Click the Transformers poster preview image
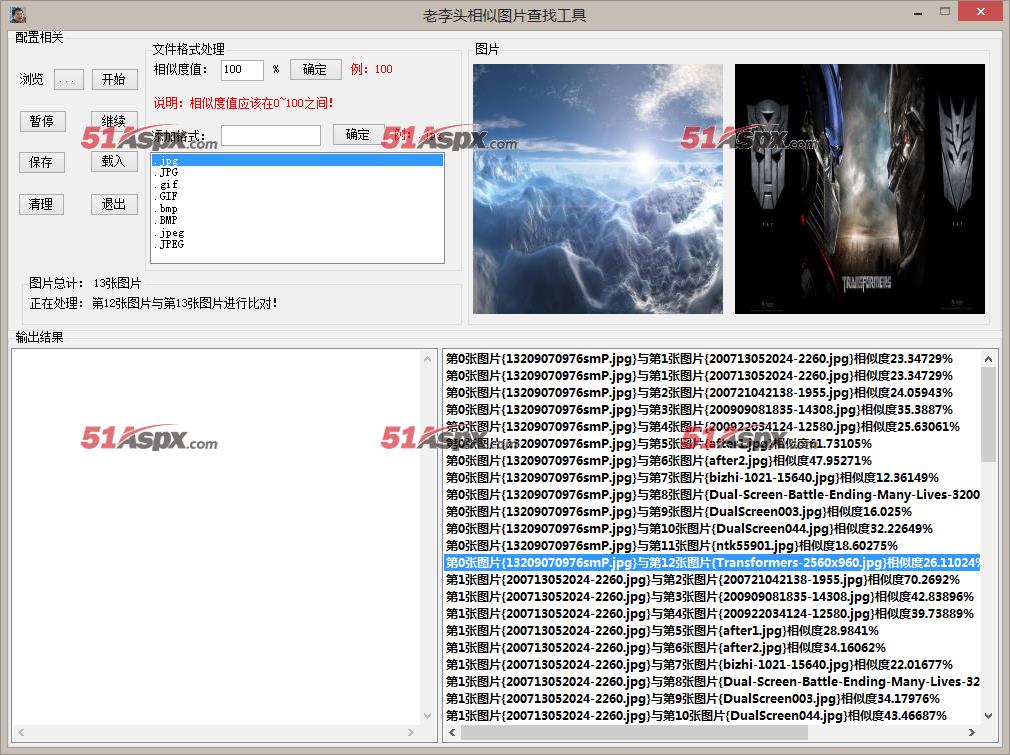Image resolution: width=1010 pixels, height=755 pixels. click(x=859, y=189)
